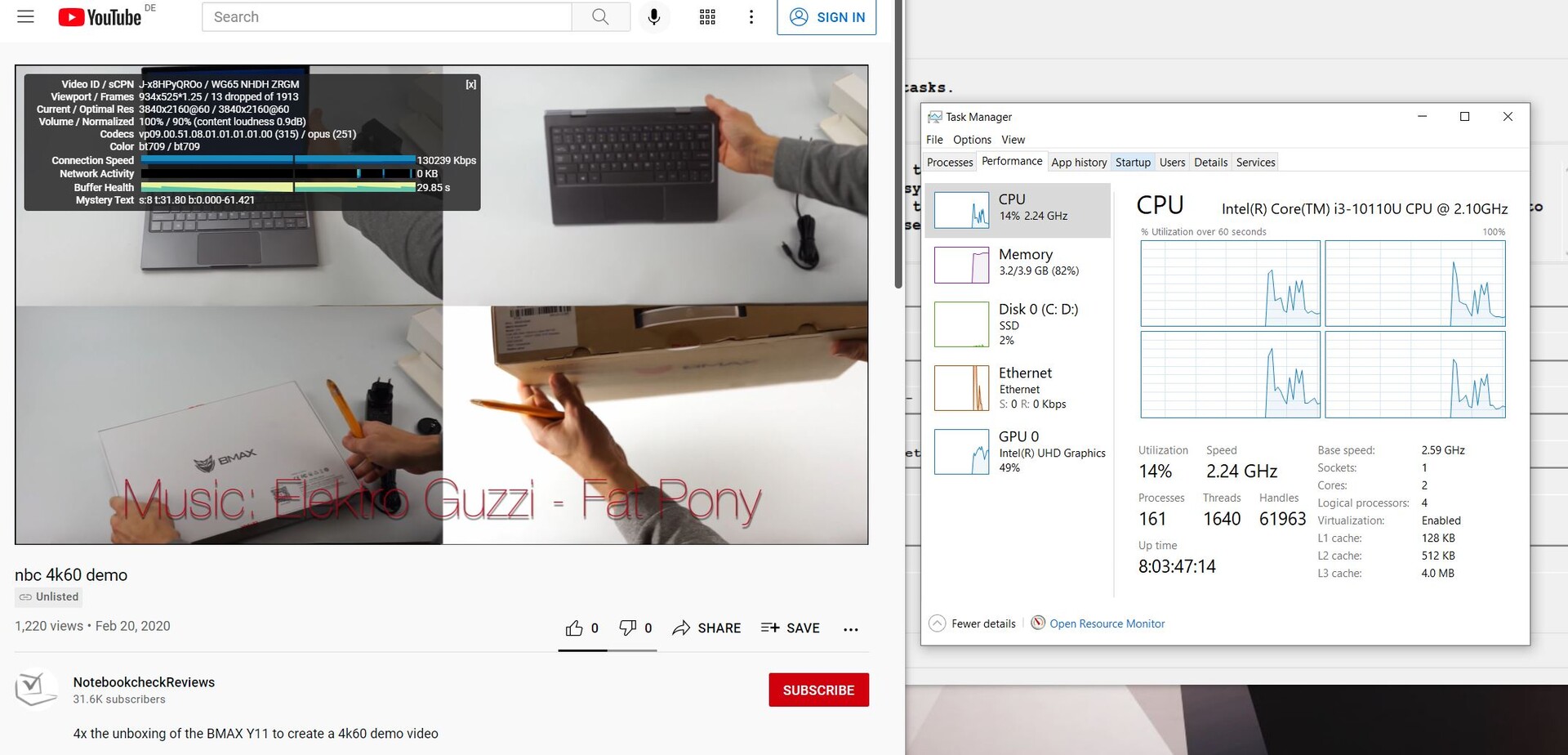Screen dimensions: 1568x755
Task: Click the Unlisted badge under video title
Action: (x=49, y=596)
